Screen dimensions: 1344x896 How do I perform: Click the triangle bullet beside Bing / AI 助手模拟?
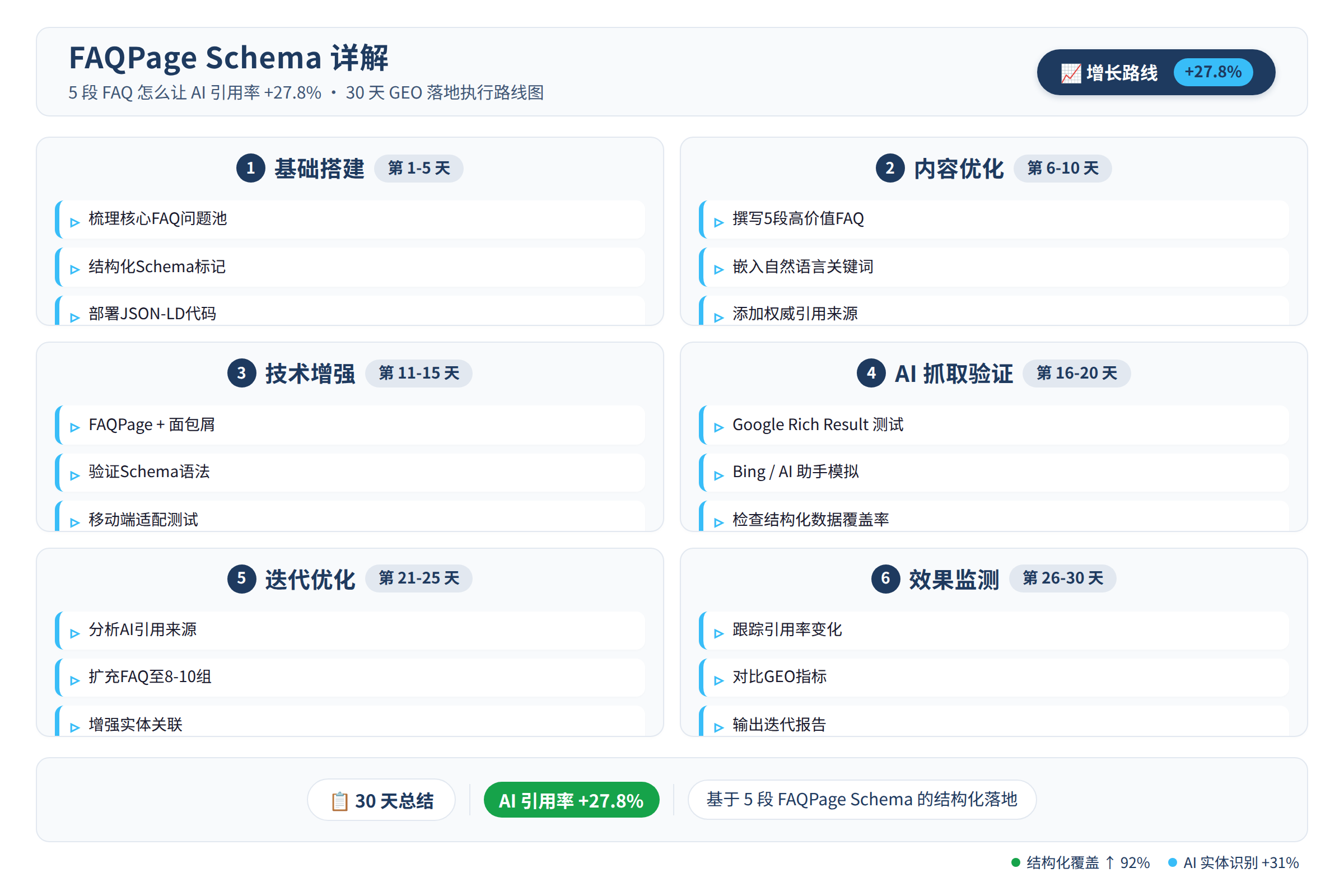click(719, 475)
